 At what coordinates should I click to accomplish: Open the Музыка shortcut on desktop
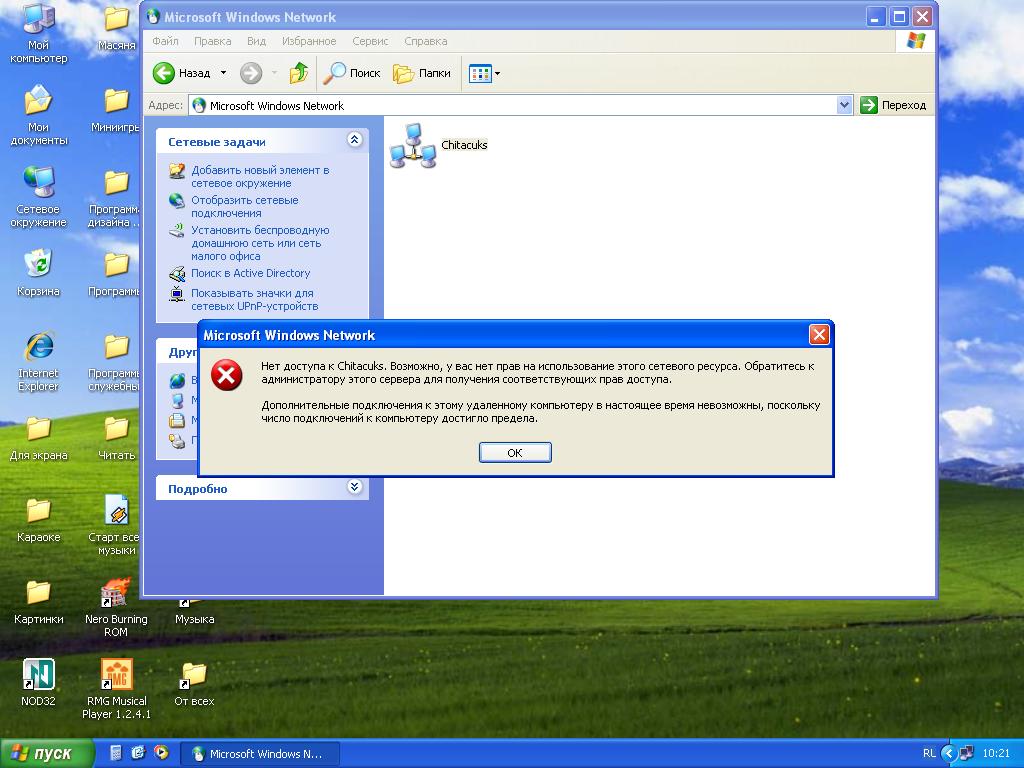tap(194, 611)
